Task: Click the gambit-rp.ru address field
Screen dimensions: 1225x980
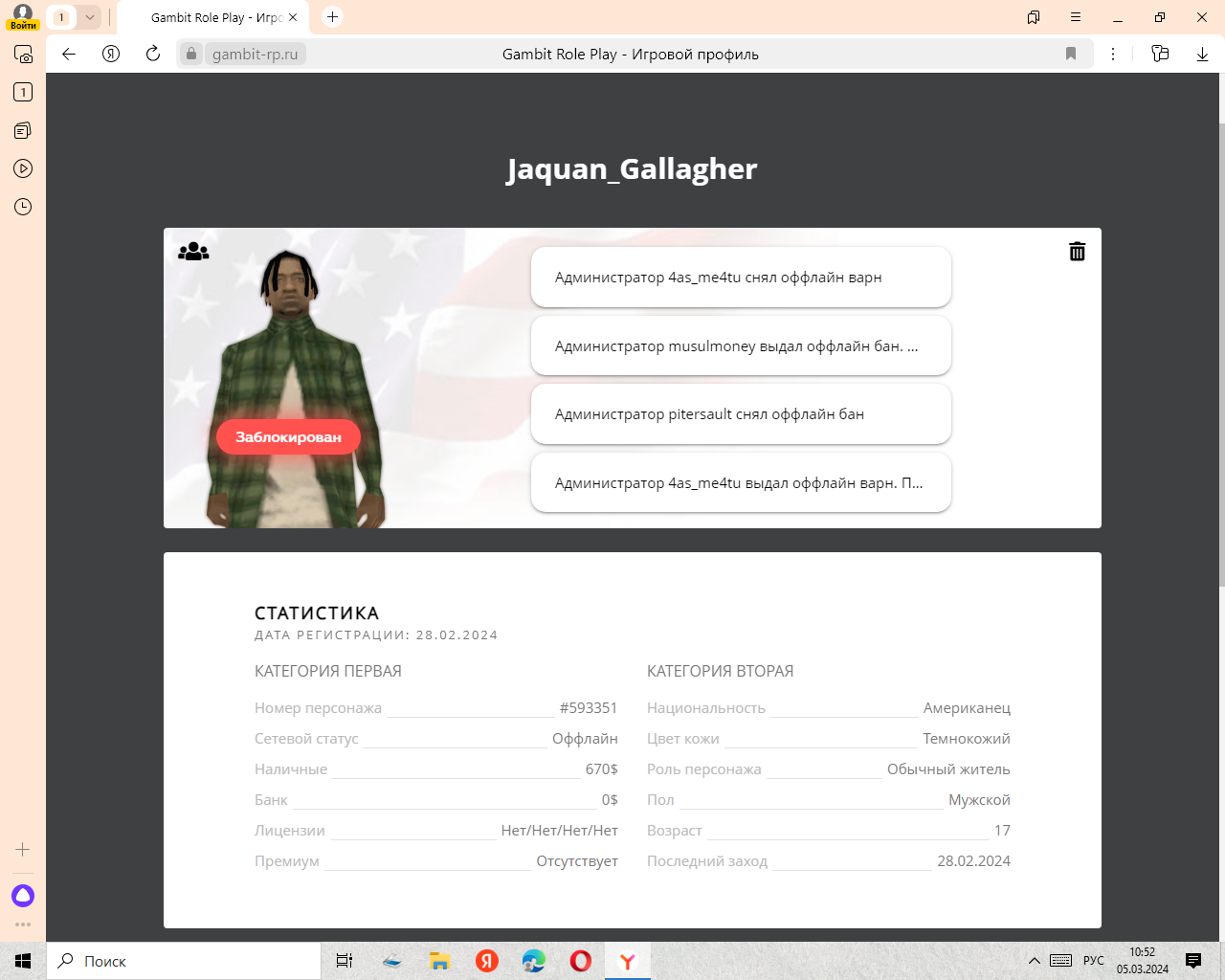Action: (255, 55)
